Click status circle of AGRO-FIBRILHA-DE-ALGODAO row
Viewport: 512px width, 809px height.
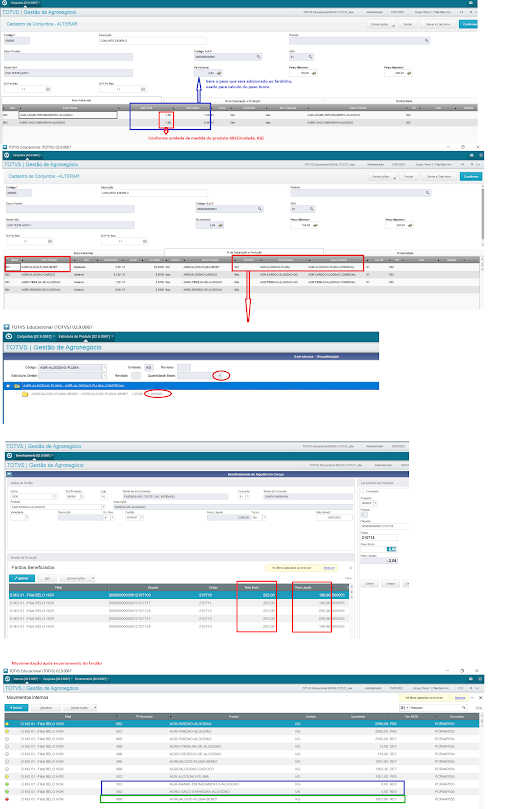(7, 747)
